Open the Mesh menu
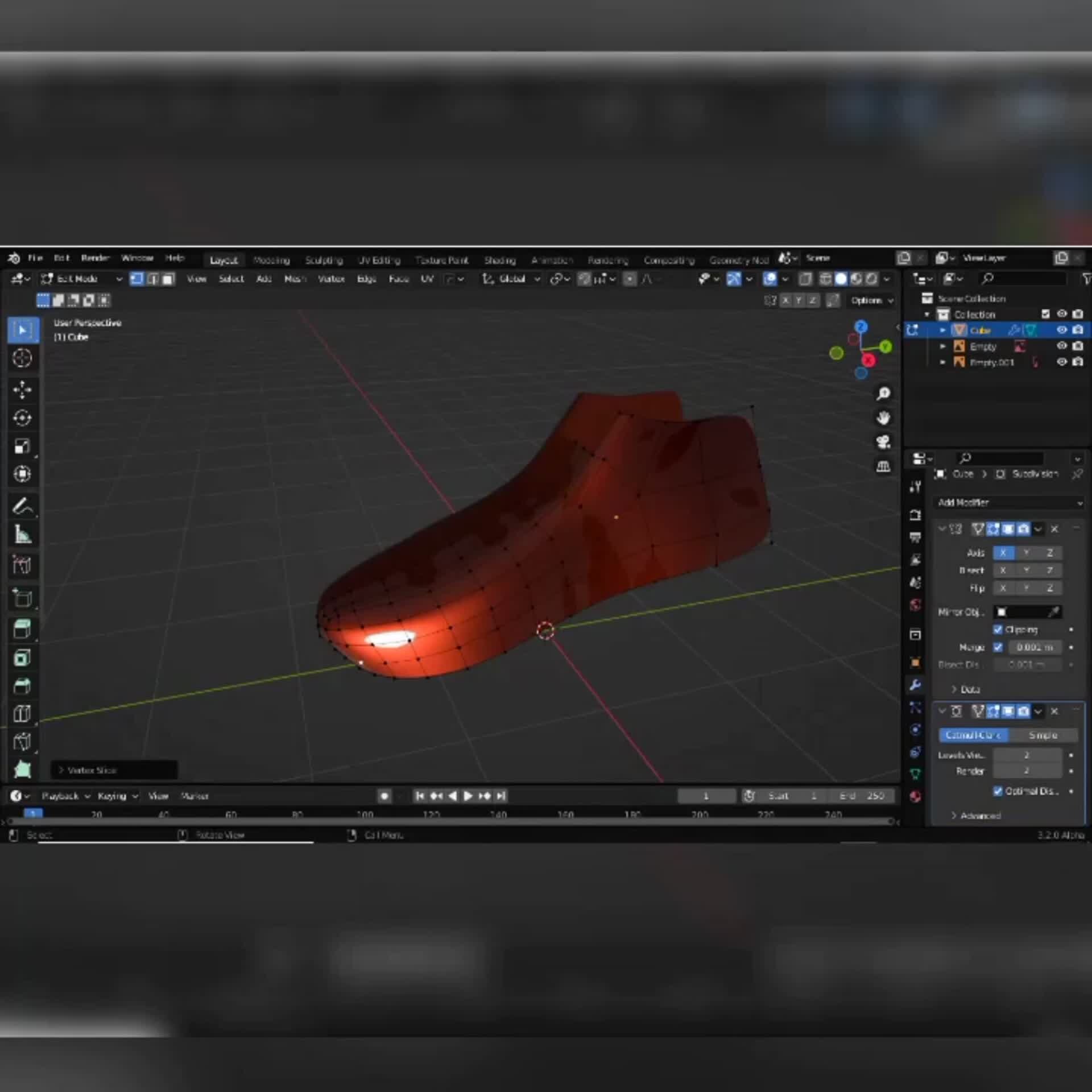The height and width of the screenshot is (1092, 1092). [x=295, y=279]
